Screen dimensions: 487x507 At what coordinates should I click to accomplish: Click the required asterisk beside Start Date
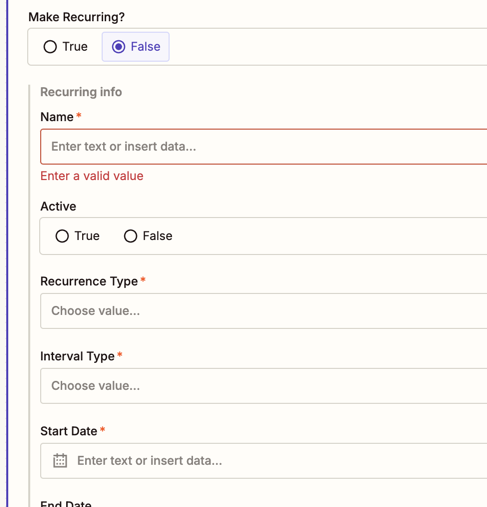(102, 429)
